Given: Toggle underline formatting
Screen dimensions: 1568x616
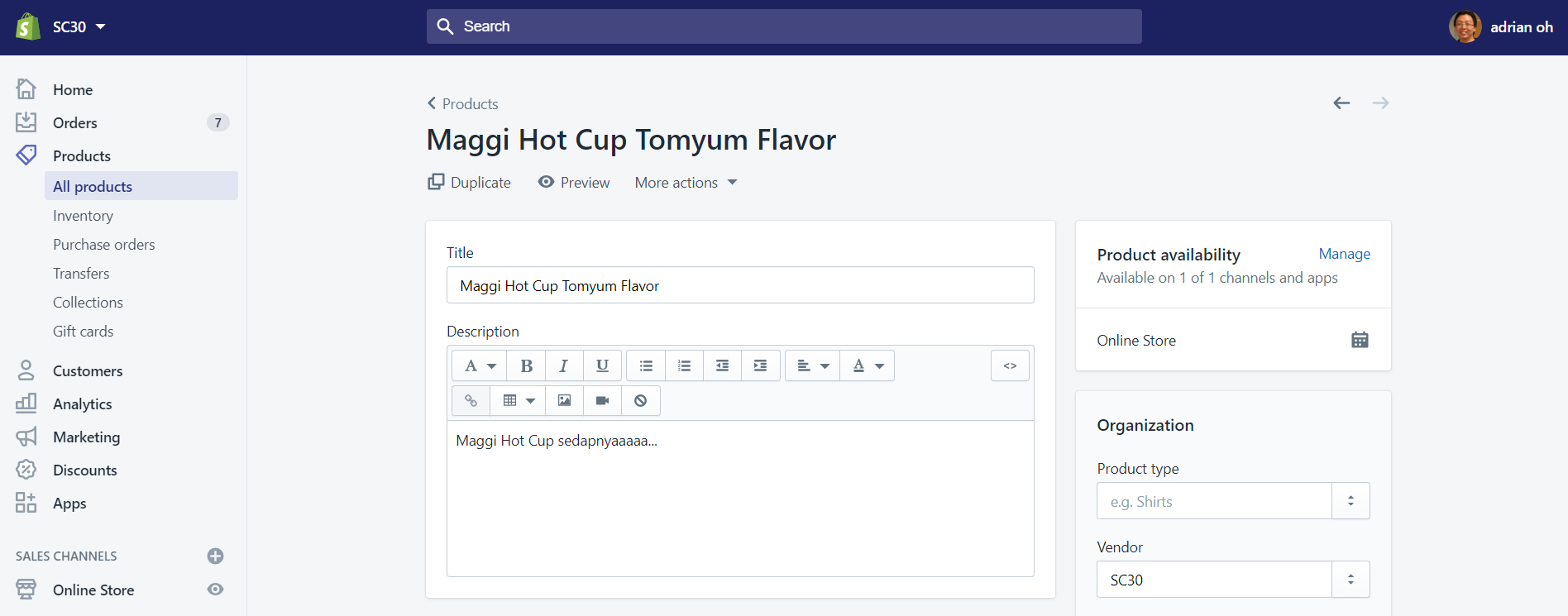Looking at the screenshot, I should pyautogui.click(x=602, y=365).
